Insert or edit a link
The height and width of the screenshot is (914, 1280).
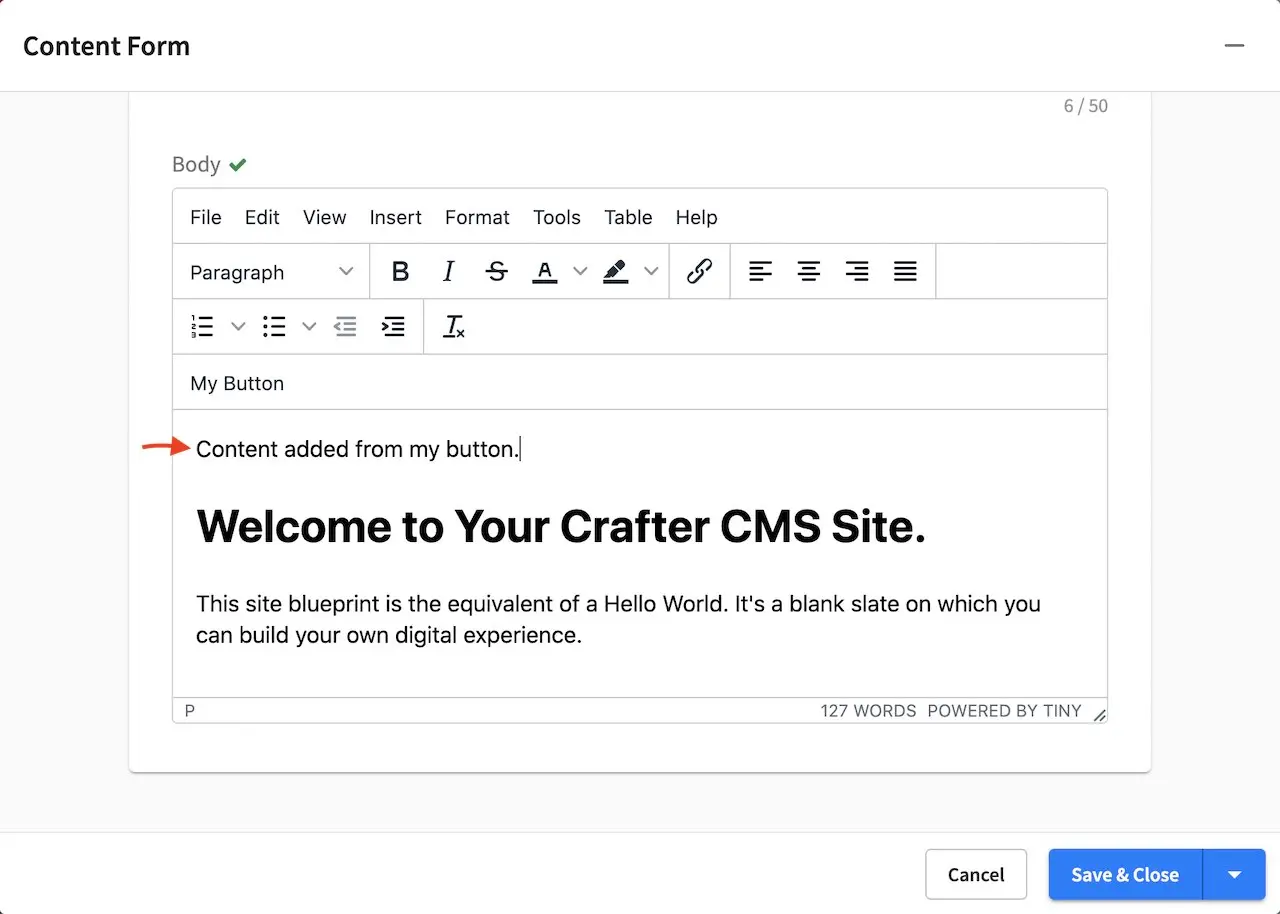[x=699, y=272]
